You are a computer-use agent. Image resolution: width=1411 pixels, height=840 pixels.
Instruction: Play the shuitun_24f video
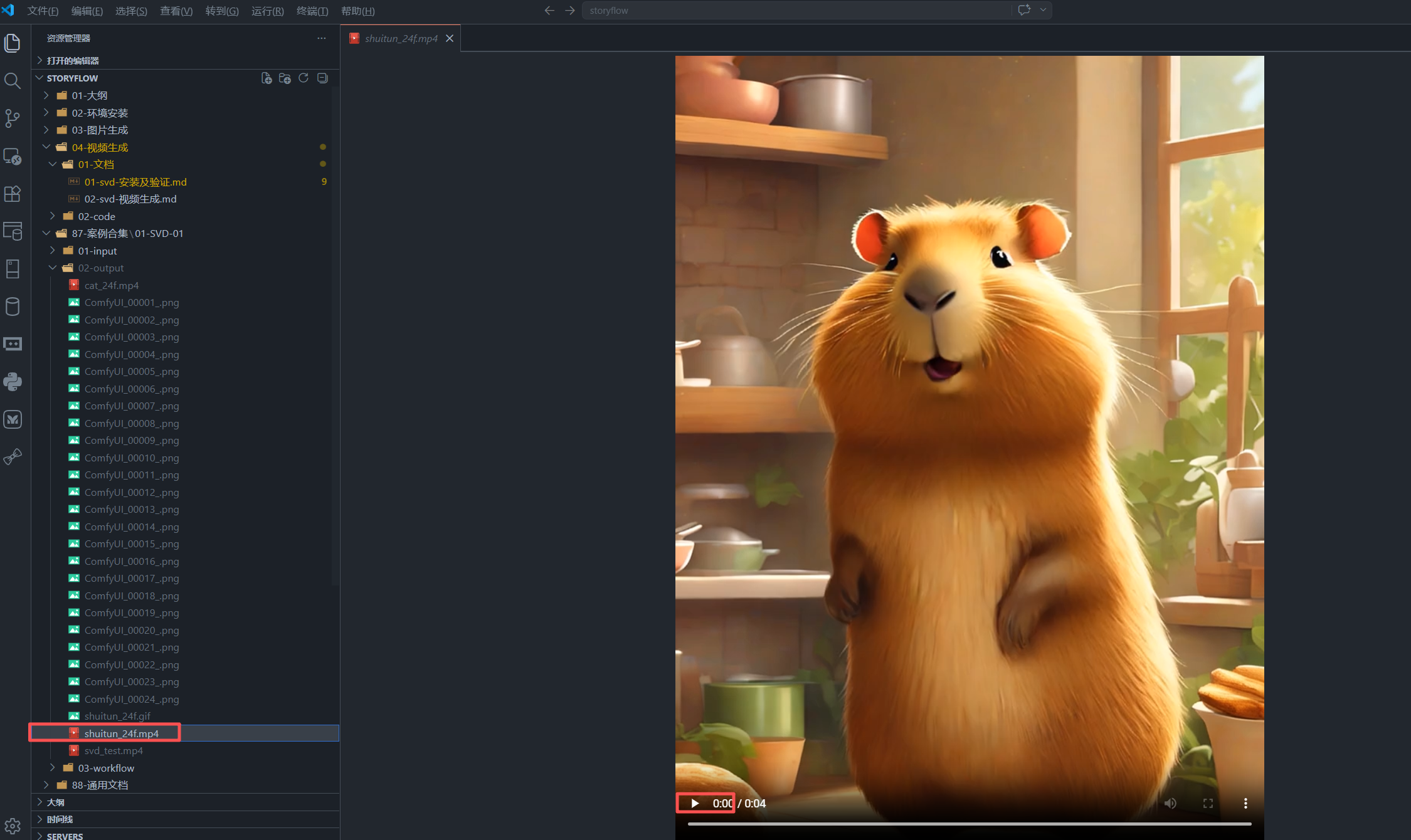point(694,803)
